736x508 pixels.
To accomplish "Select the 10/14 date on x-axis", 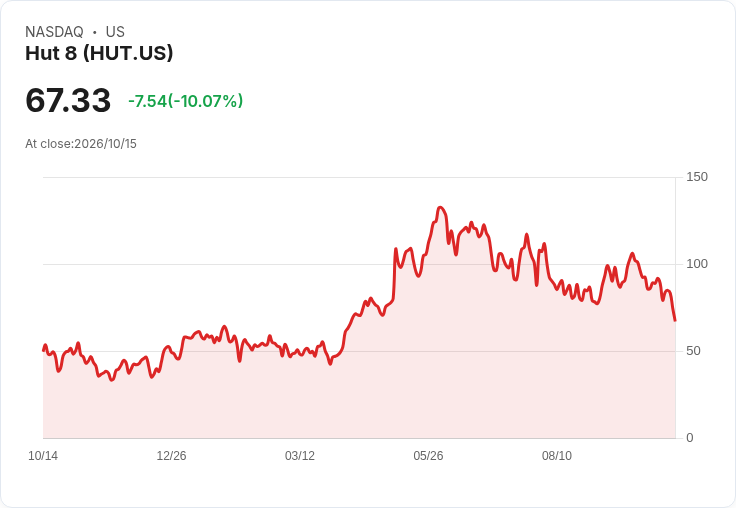I will (x=43, y=456).
